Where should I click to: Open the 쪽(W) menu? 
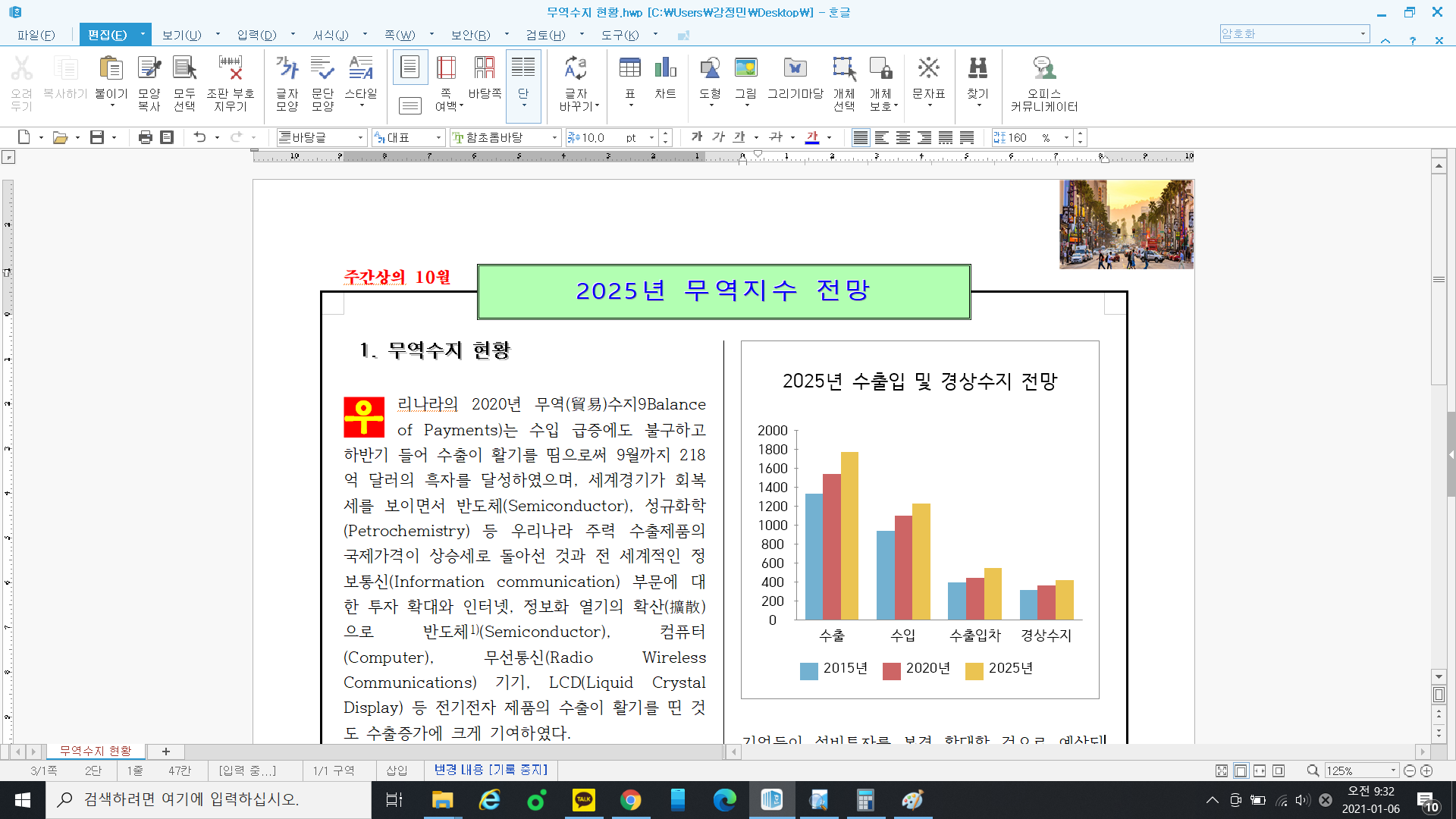tap(400, 35)
